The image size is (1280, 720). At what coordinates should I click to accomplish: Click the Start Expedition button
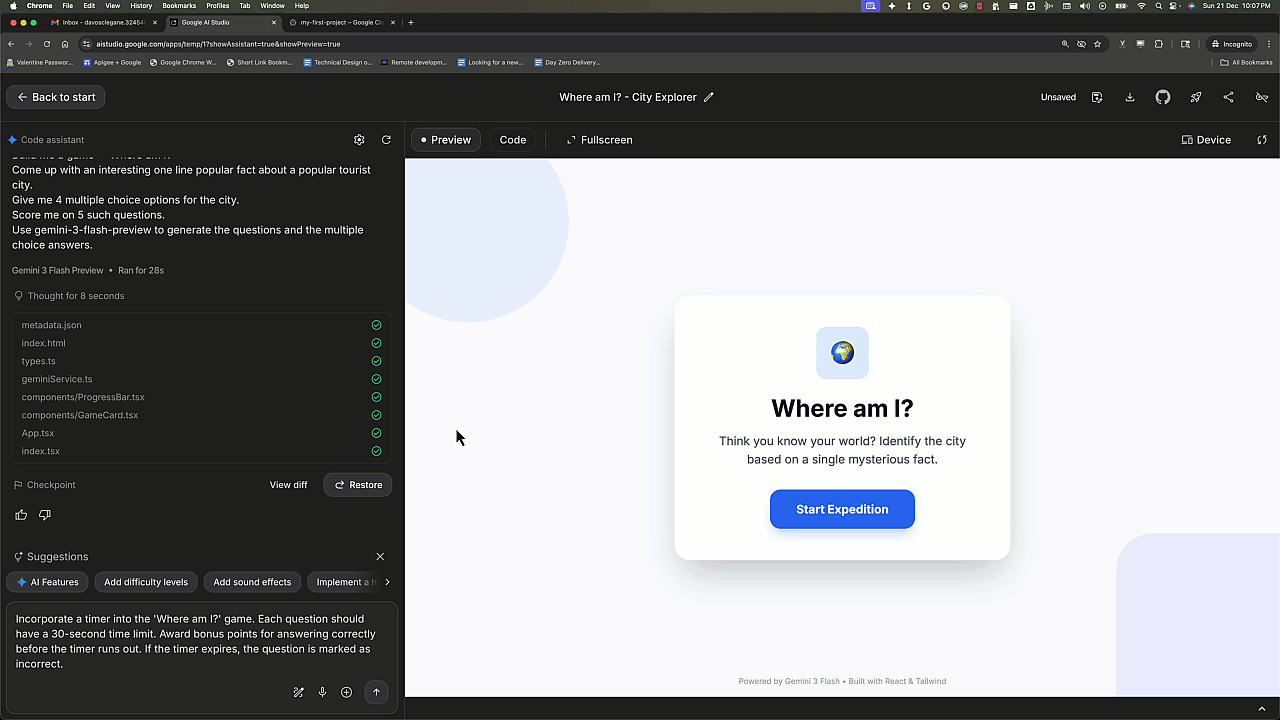click(842, 509)
